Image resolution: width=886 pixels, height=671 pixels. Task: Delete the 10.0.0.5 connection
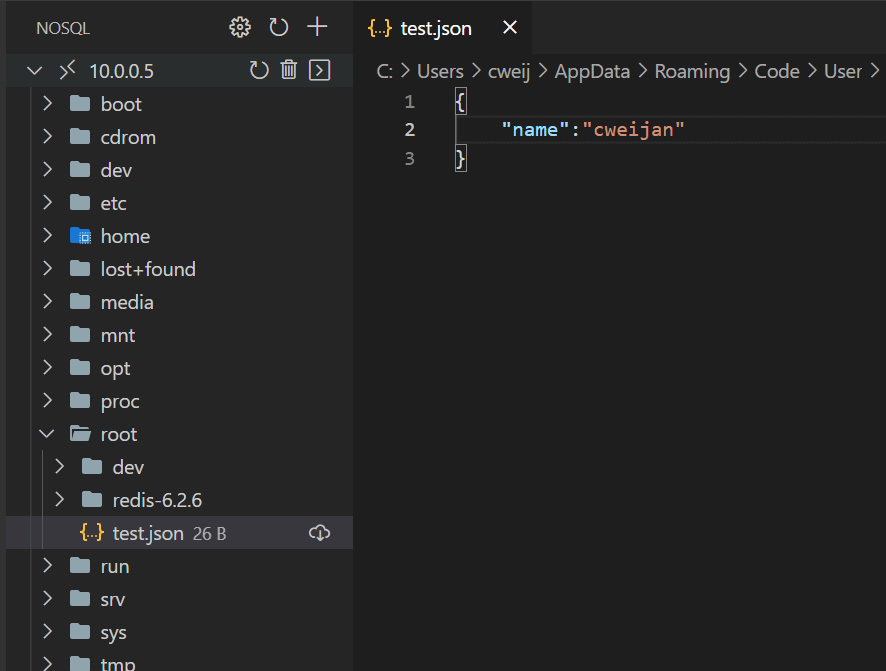289,70
